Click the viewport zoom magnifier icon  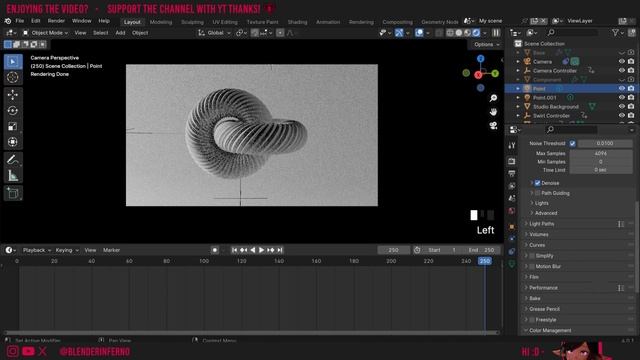493,98
